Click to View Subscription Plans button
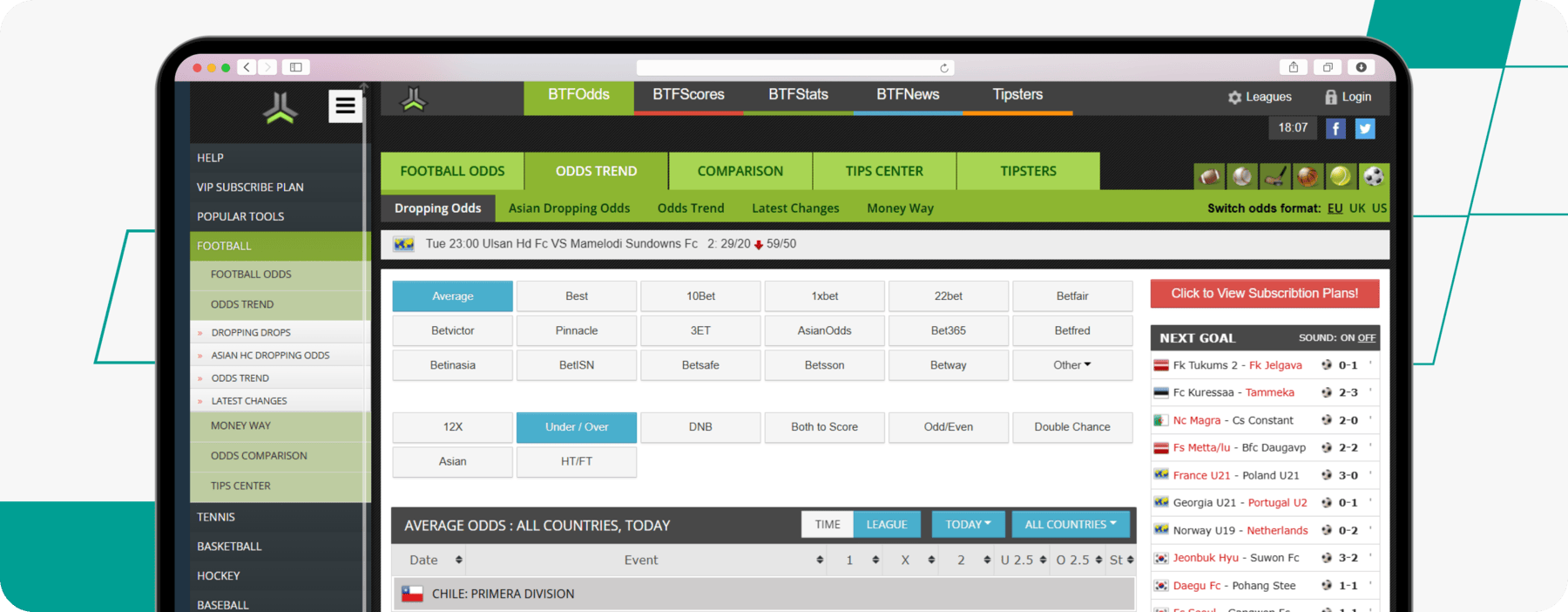 pyautogui.click(x=1265, y=294)
